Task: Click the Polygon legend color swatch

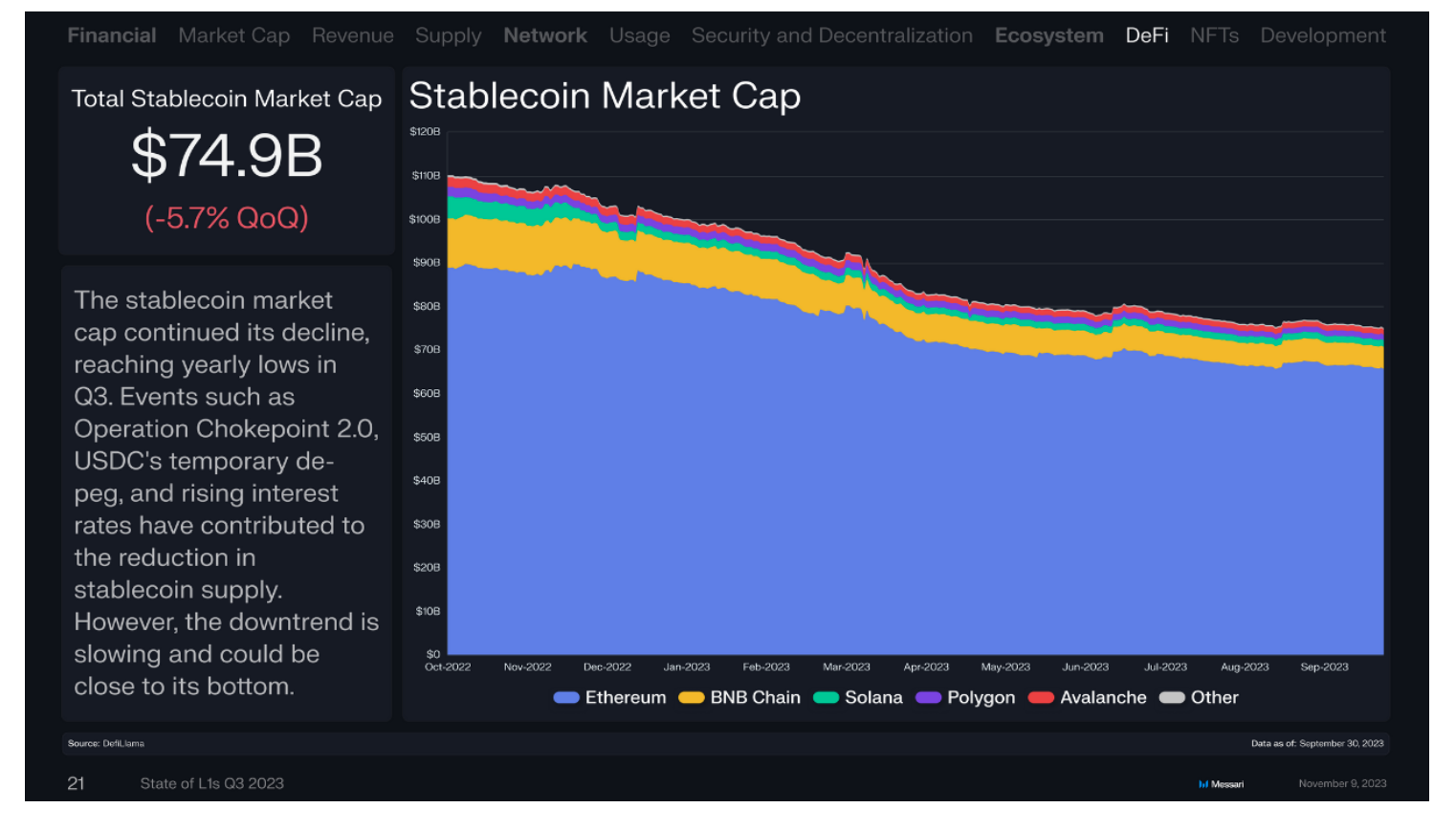Action: coord(929,698)
